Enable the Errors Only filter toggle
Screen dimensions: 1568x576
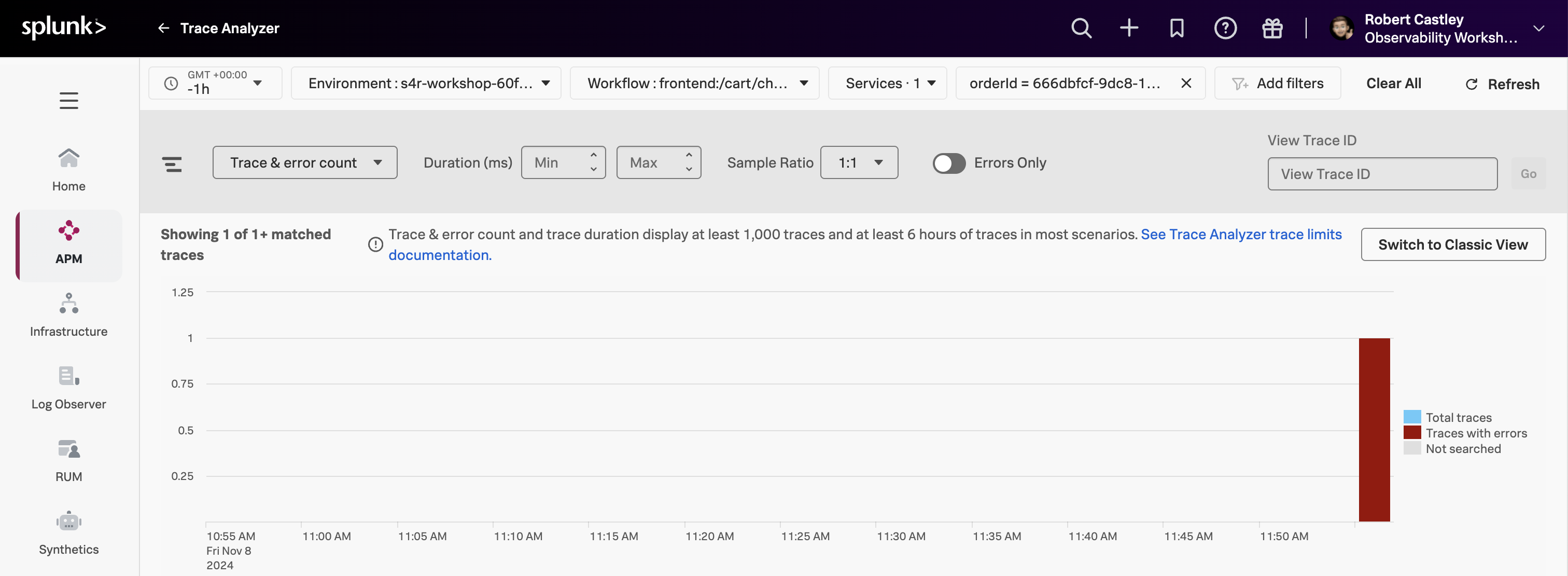click(949, 161)
